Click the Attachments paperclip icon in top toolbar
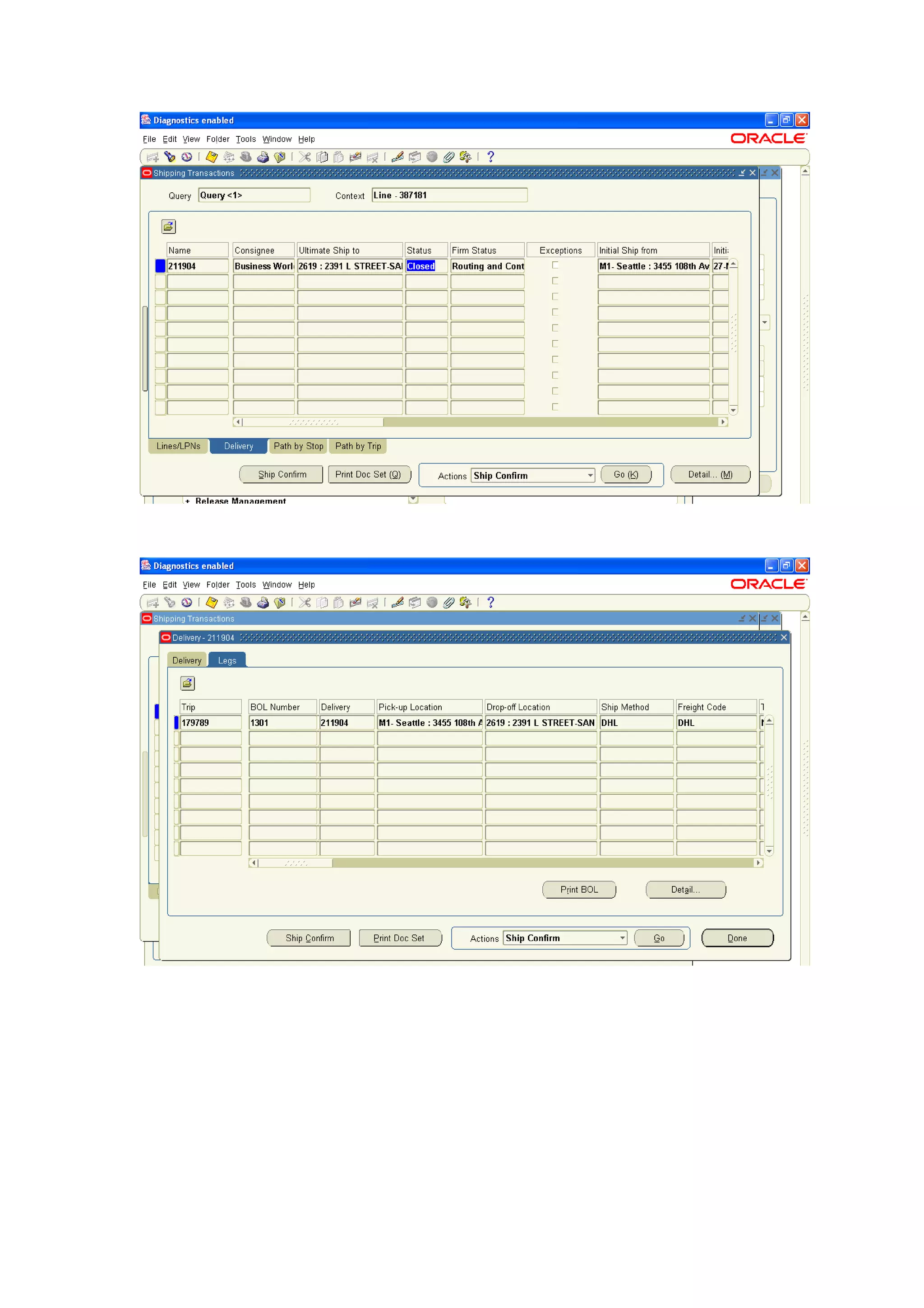Viewport: 924px width, 1308px height. [448, 157]
